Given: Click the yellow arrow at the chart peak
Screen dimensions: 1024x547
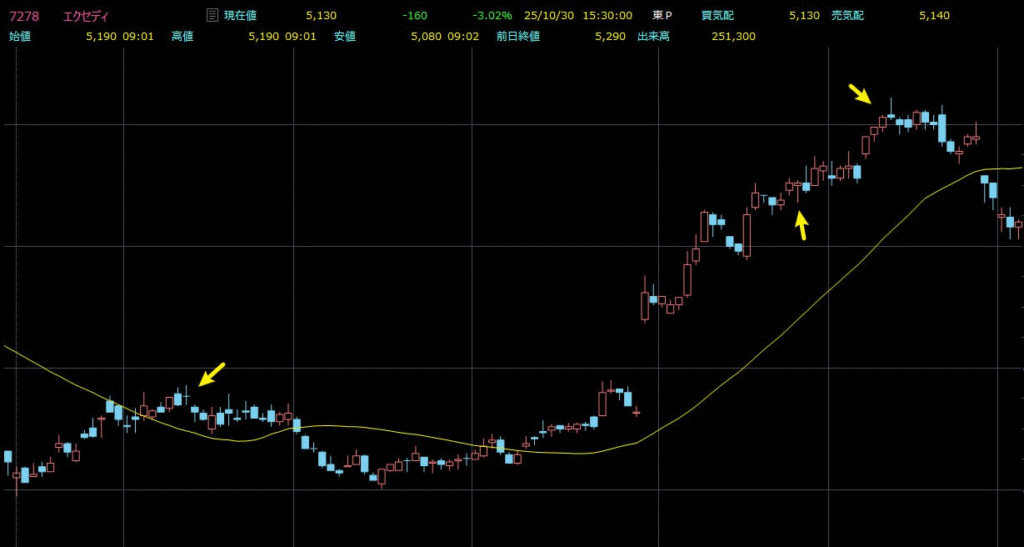Looking at the screenshot, I should point(859,94).
